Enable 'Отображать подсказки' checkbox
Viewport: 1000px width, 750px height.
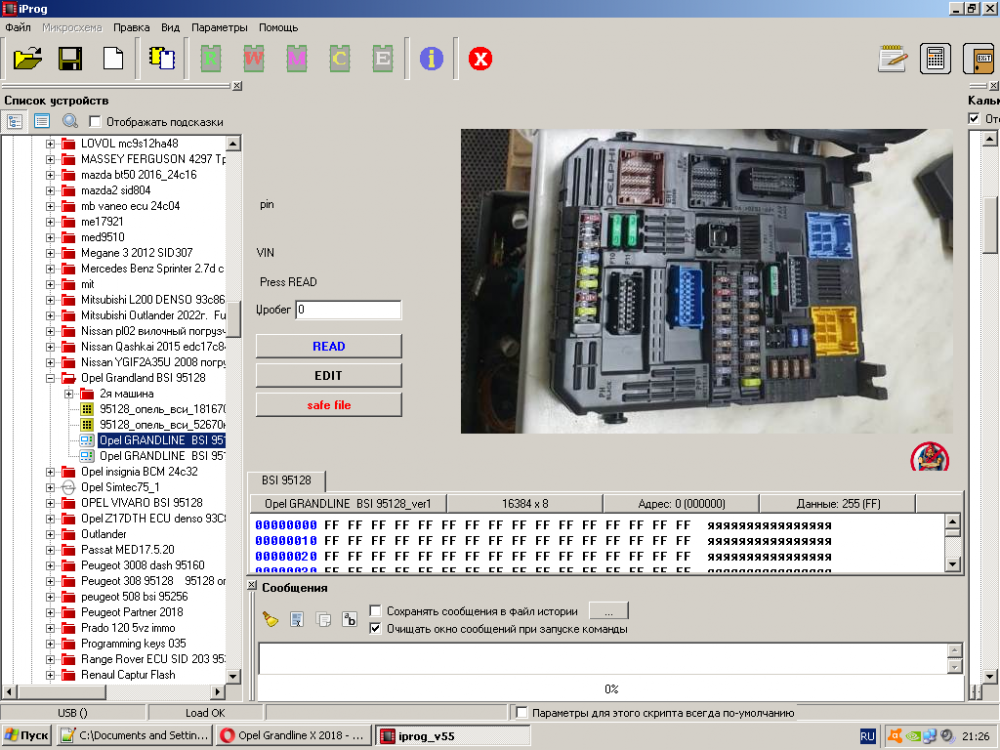pyautogui.click(x=96, y=122)
